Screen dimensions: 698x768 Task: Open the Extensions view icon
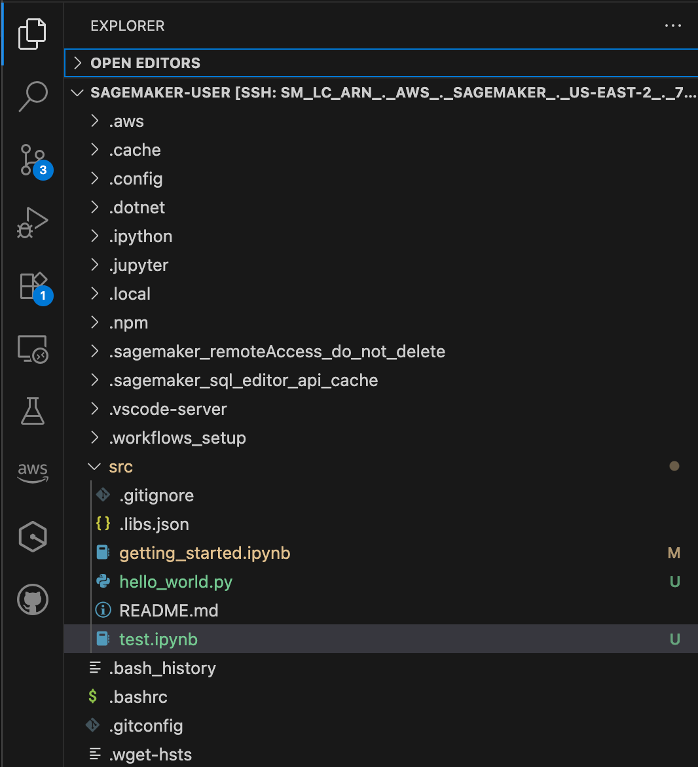coord(32,286)
